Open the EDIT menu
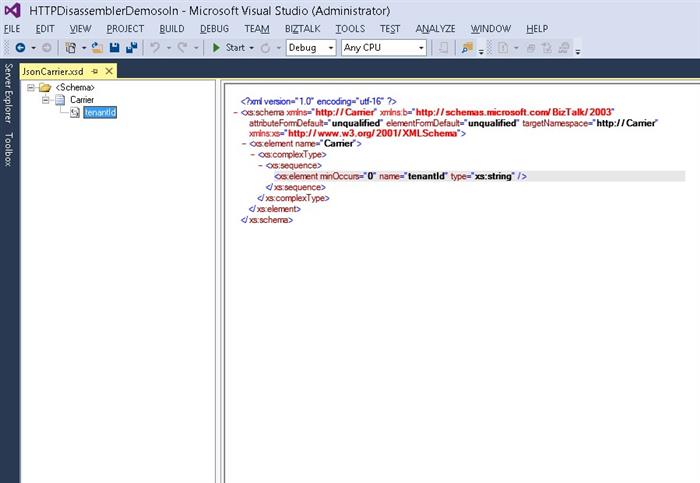 click(45, 29)
